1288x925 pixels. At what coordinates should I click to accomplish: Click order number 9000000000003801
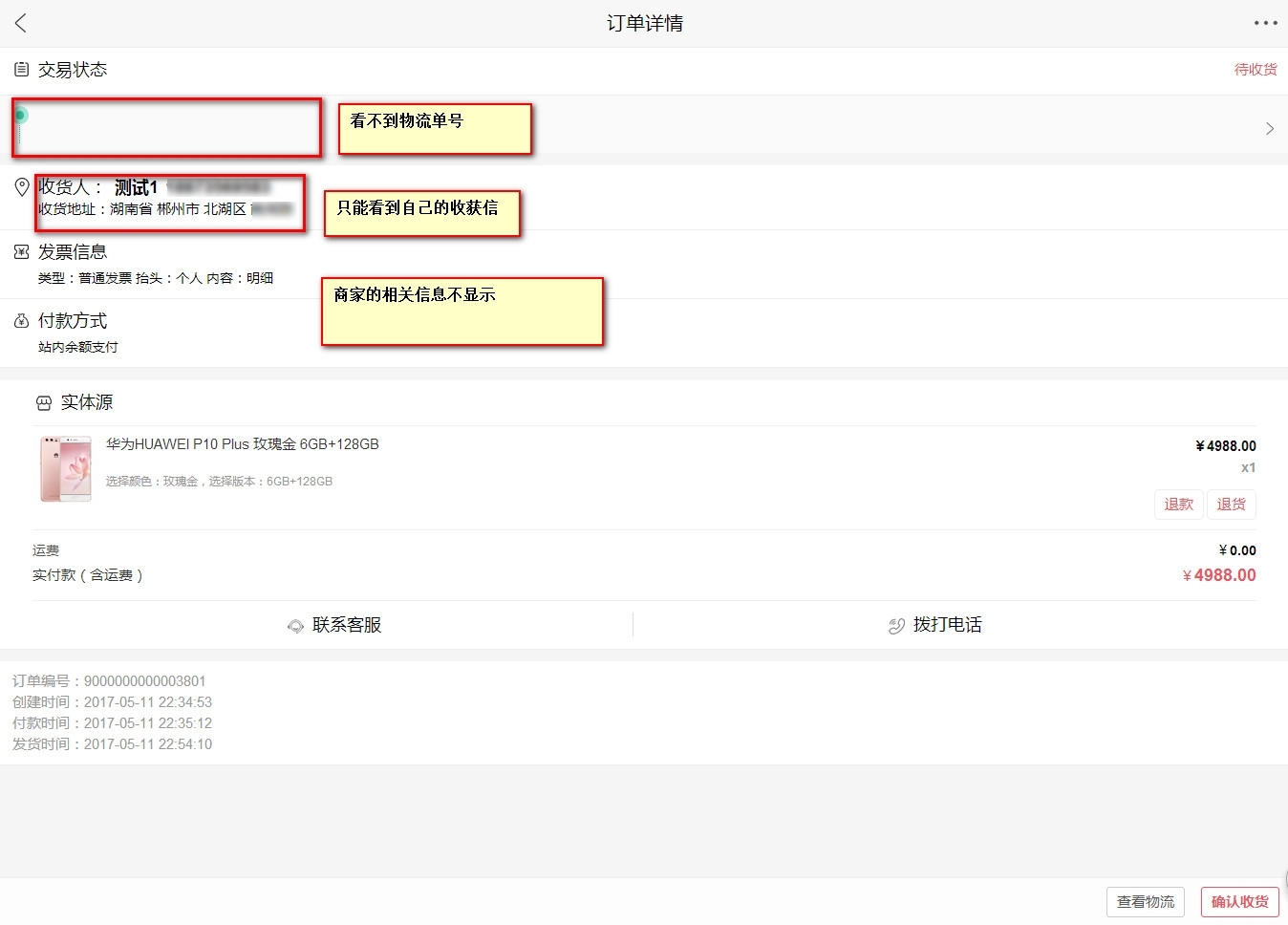click(x=109, y=681)
